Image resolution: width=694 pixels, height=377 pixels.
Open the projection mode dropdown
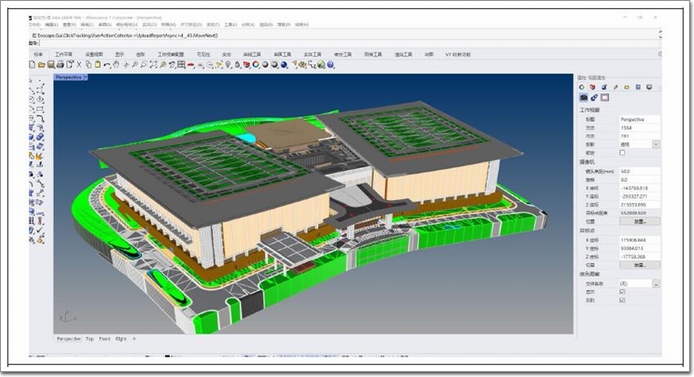656,144
